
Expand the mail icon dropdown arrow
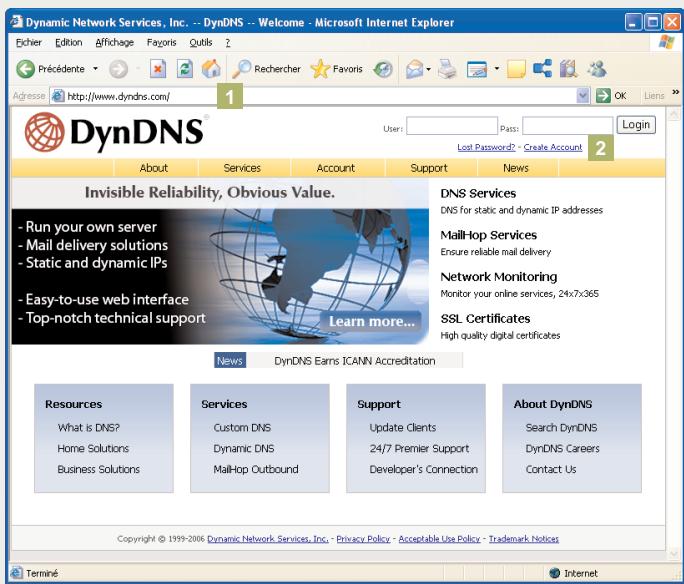(428, 69)
